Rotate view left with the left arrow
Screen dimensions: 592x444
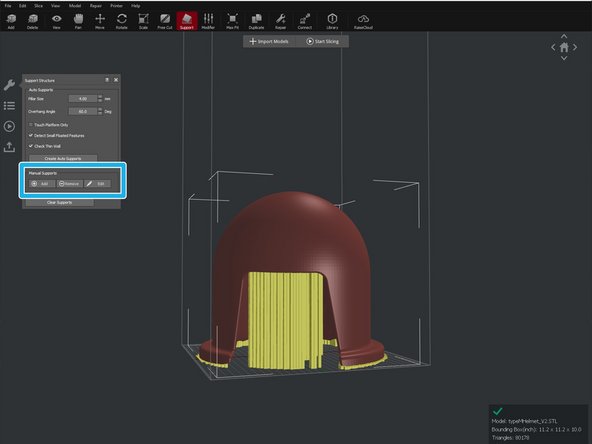tap(553, 47)
